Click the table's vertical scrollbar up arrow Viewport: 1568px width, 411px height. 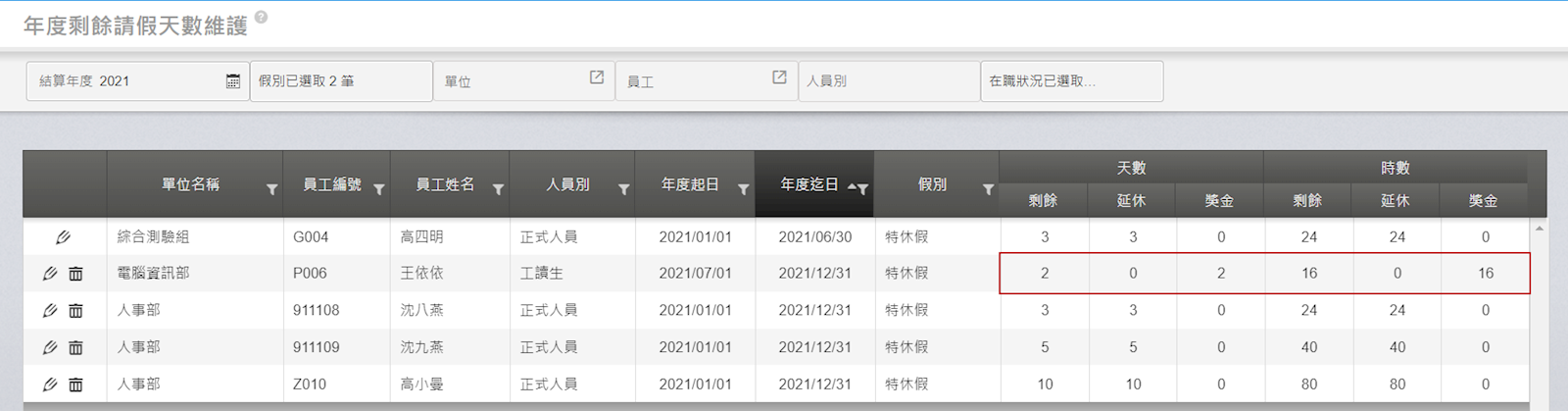pyautogui.click(x=1539, y=229)
